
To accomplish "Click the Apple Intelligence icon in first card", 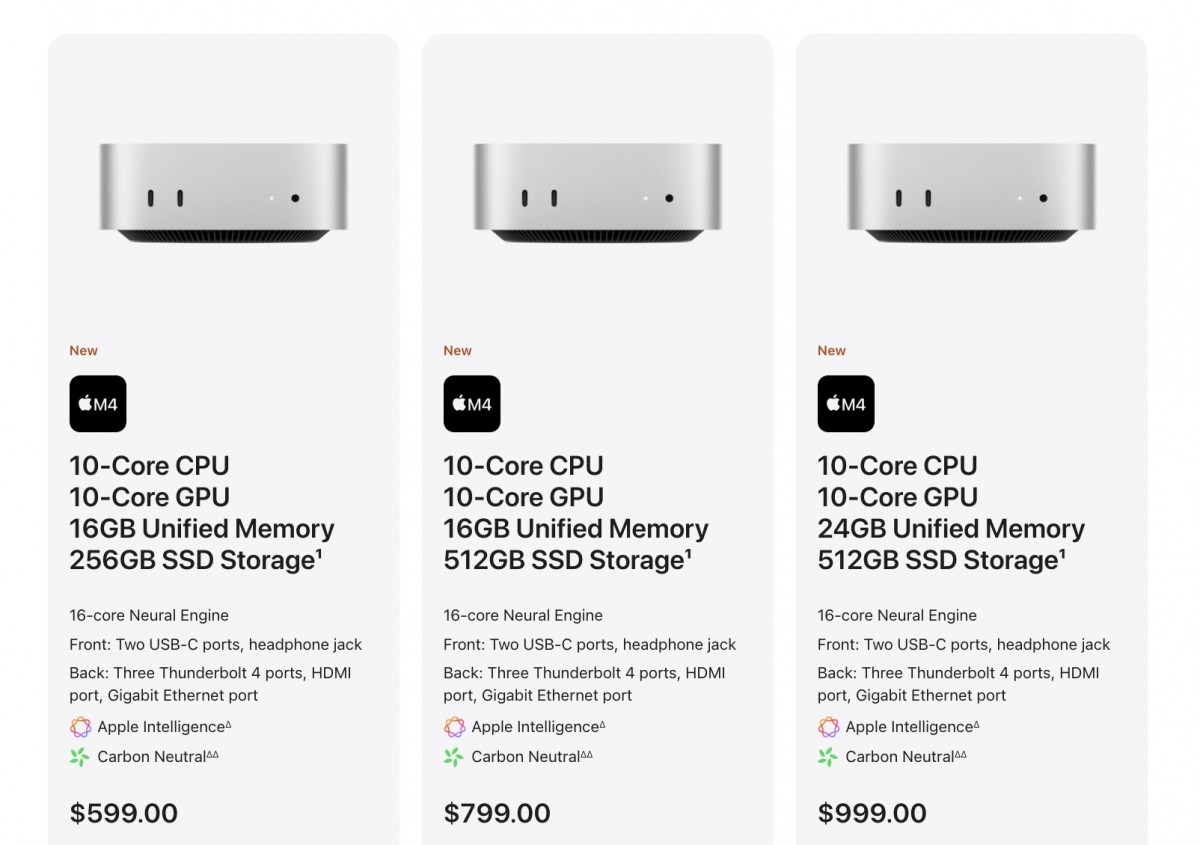I will (x=80, y=727).
